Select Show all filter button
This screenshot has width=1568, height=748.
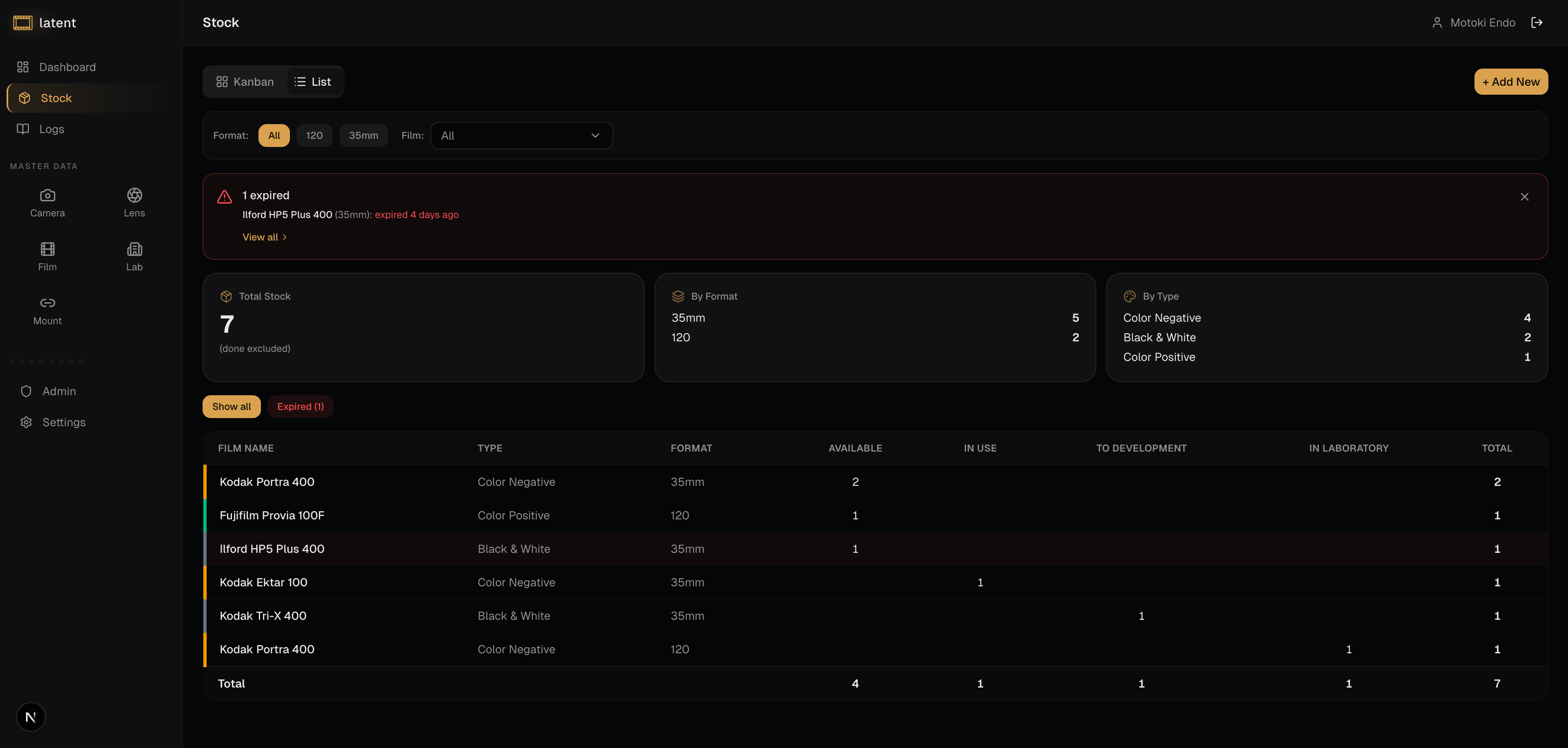click(x=231, y=406)
